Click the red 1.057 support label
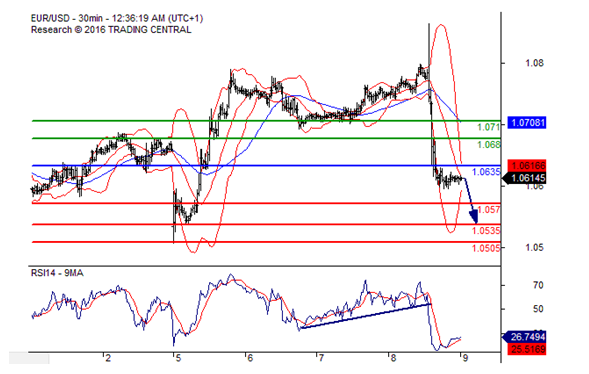This screenshot has height=374, width=589. [489, 210]
